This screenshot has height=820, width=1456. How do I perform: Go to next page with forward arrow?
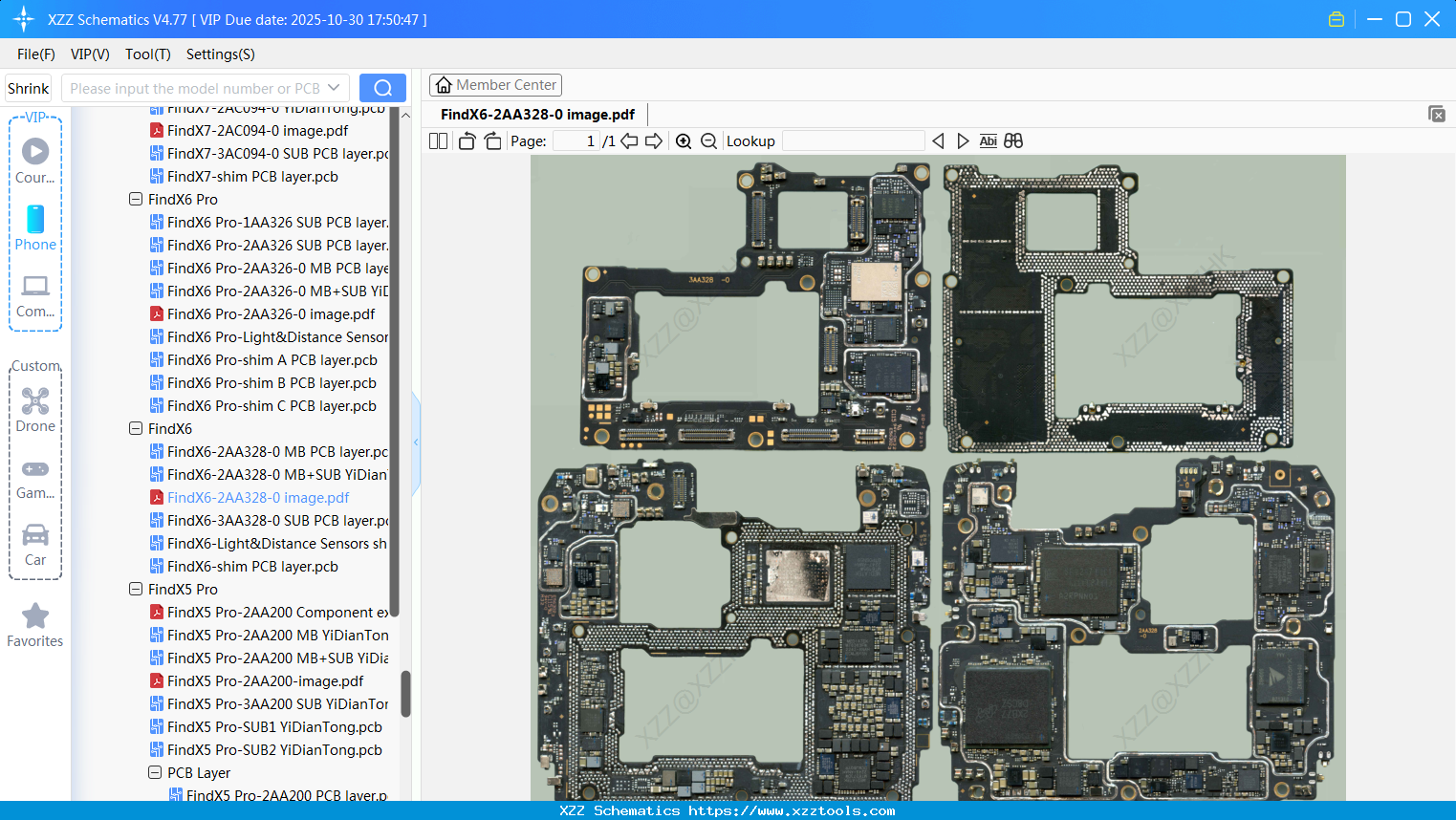(x=654, y=140)
